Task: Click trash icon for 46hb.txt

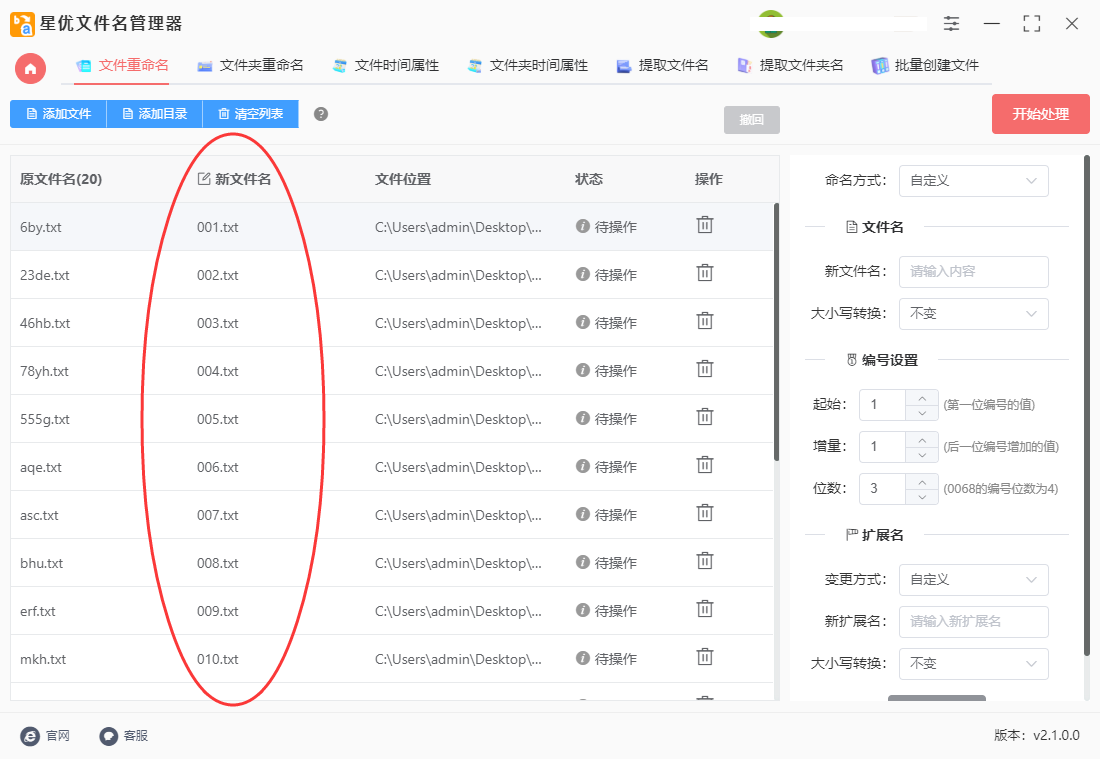Action: click(x=705, y=321)
